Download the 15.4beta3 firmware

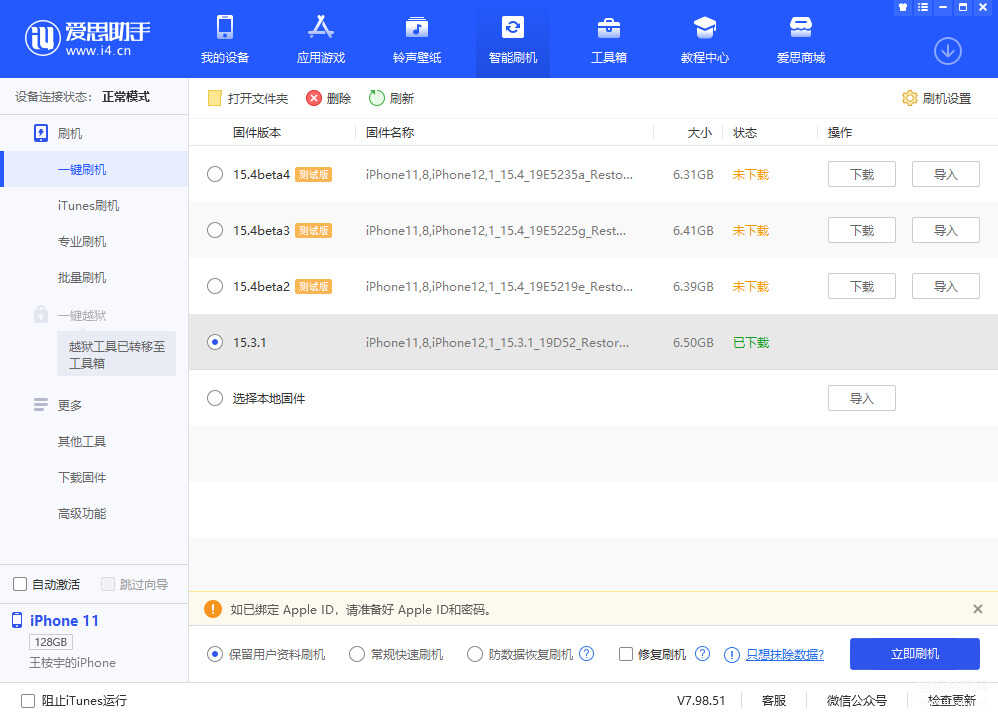pyautogui.click(x=862, y=230)
